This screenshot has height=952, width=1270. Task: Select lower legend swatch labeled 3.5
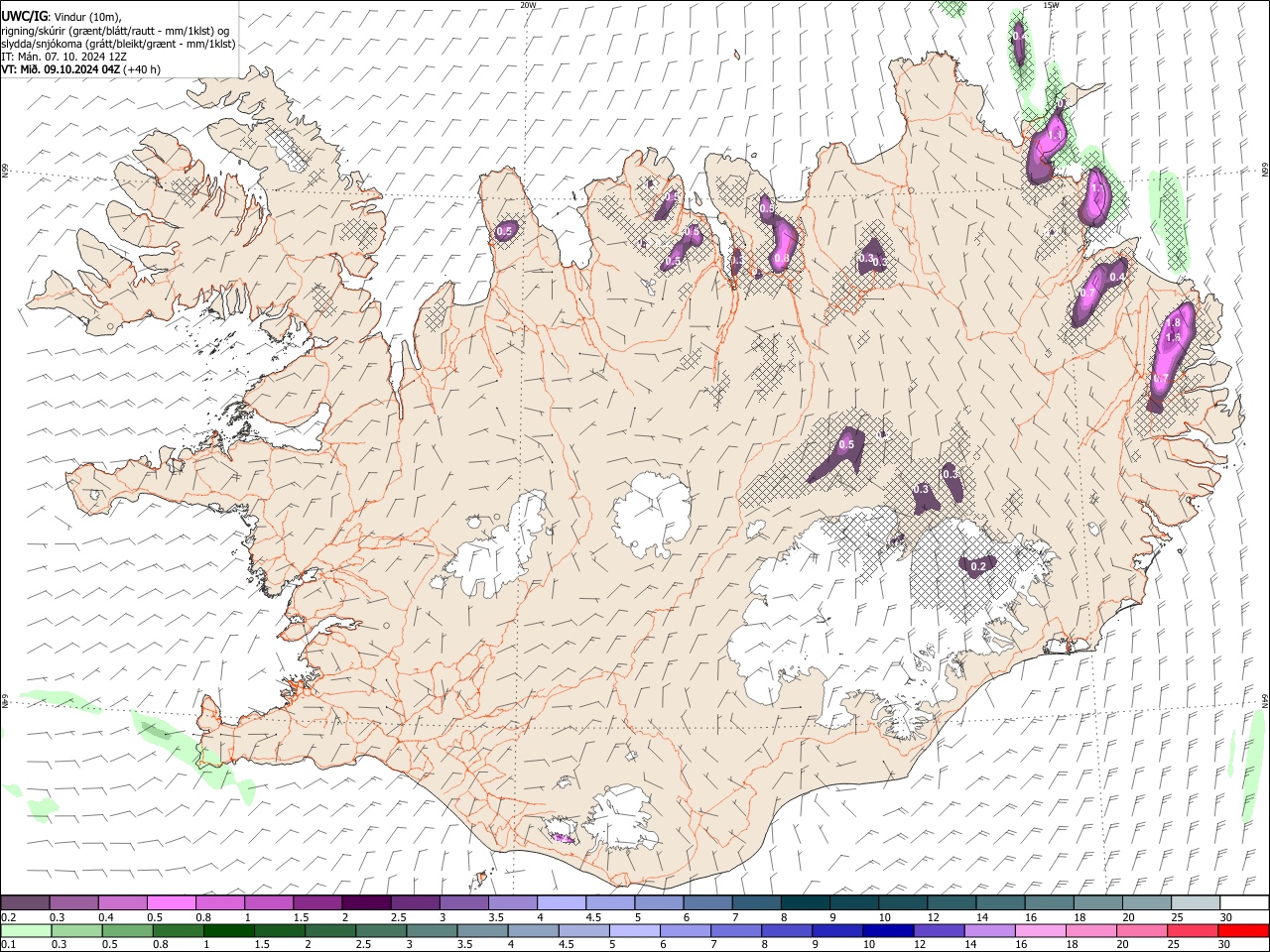[482, 930]
